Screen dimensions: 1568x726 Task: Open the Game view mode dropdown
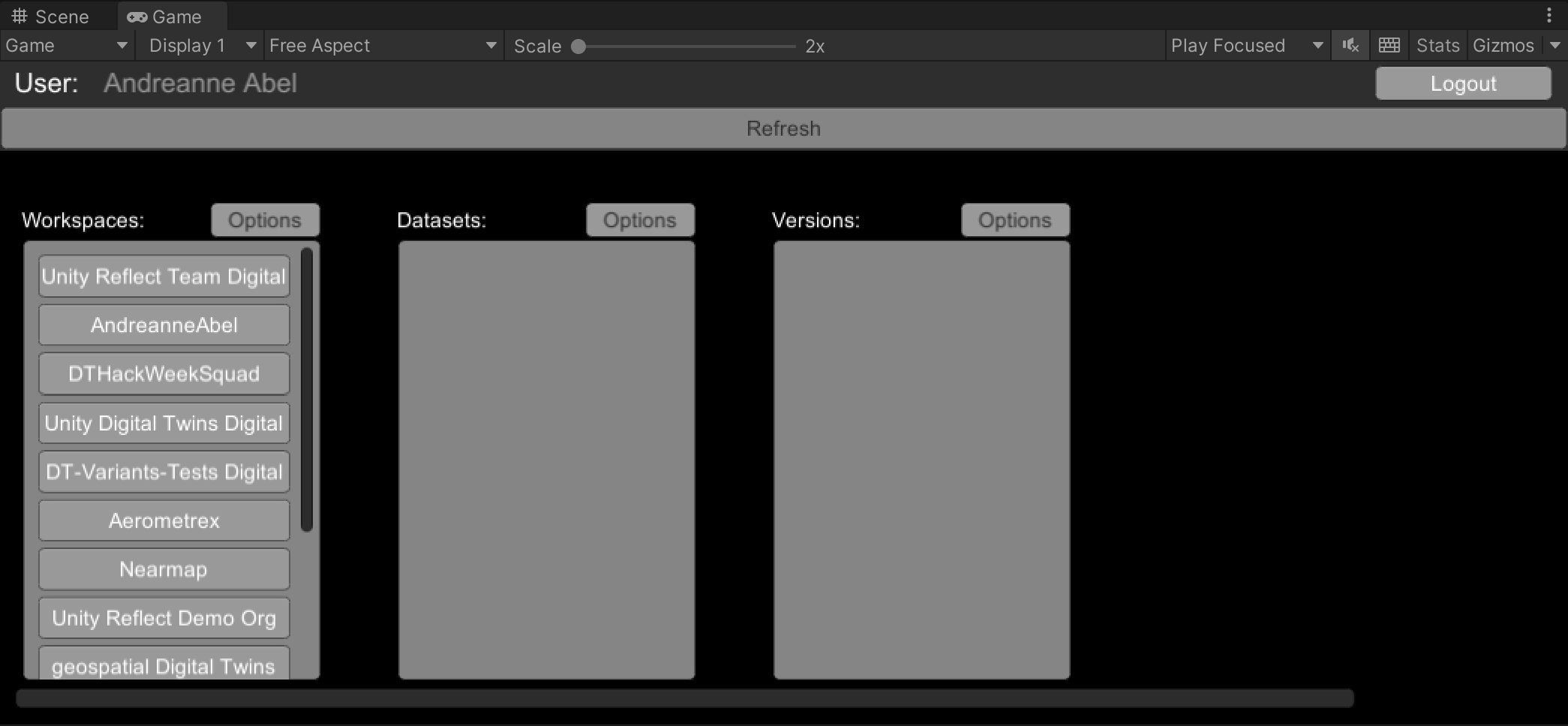click(66, 45)
